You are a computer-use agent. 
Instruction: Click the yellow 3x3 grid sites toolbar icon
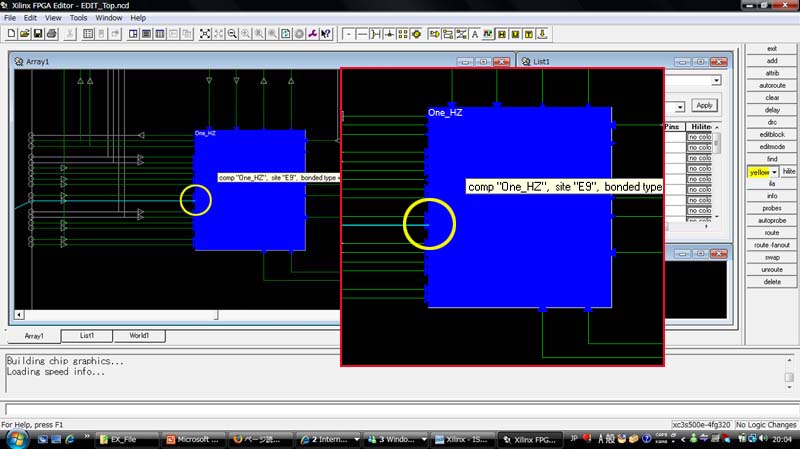(x=403, y=34)
